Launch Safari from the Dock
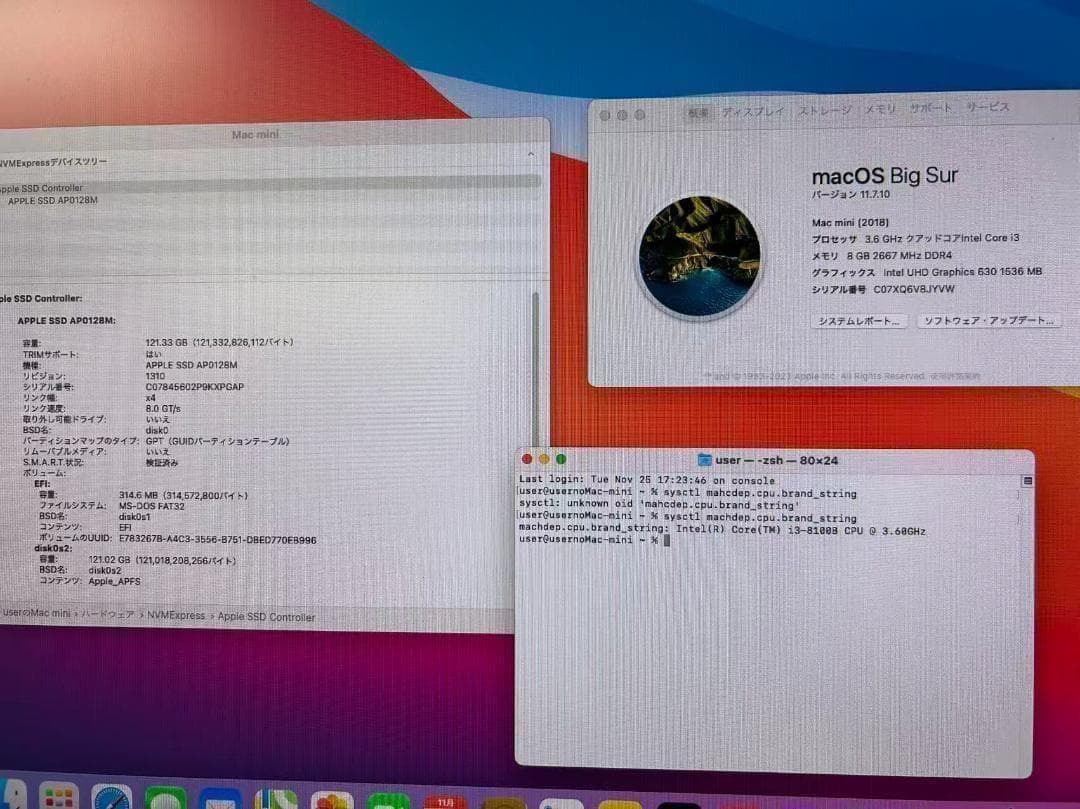 (112, 799)
